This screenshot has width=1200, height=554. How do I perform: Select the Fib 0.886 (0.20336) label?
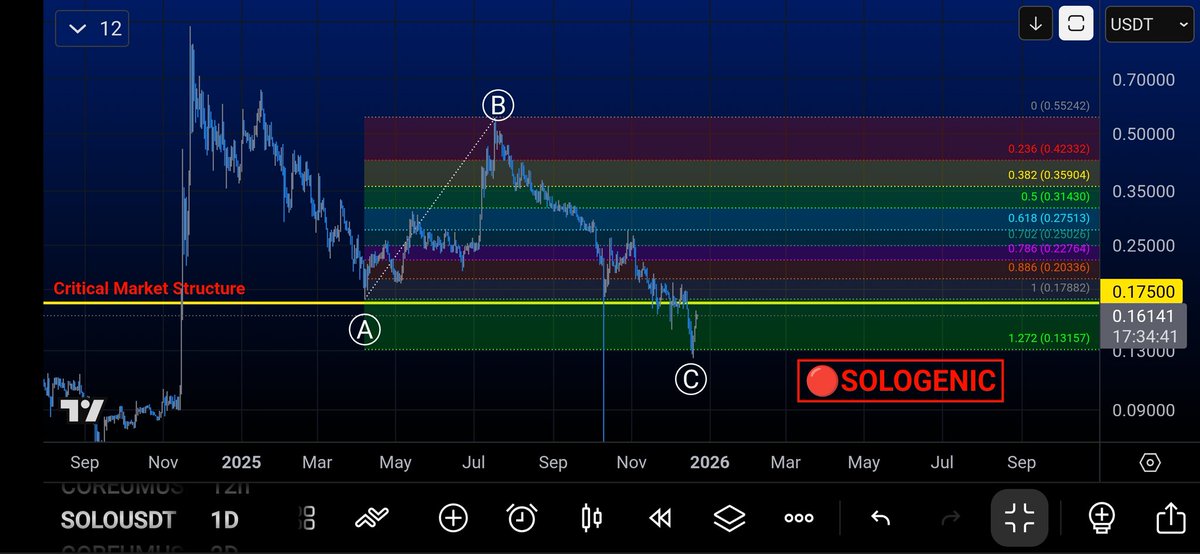click(x=1049, y=268)
